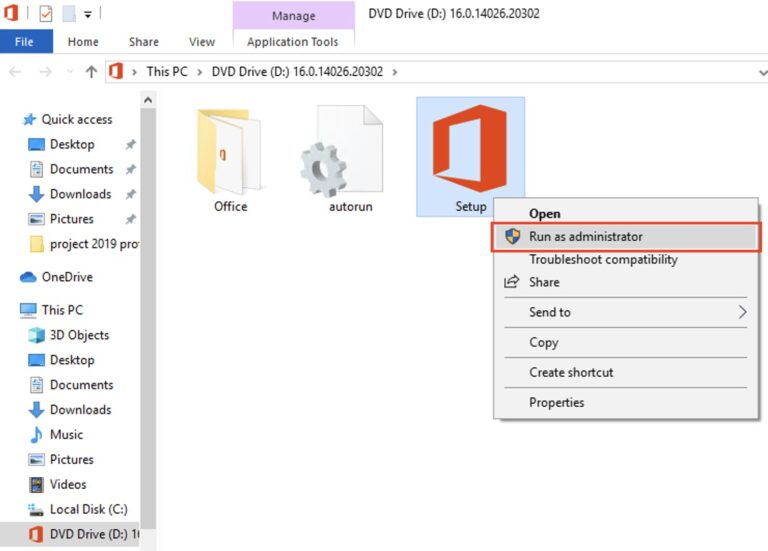
Task: Expand chevron before This PC in address bar
Action: click(134, 72)
